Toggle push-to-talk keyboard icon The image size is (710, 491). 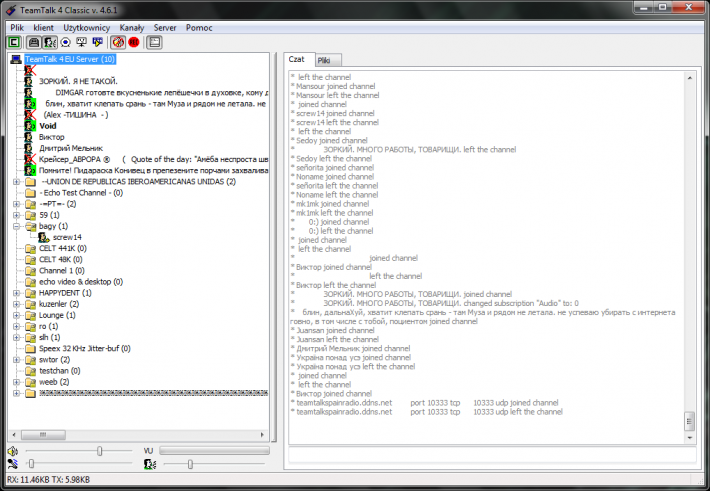point(34,42)
